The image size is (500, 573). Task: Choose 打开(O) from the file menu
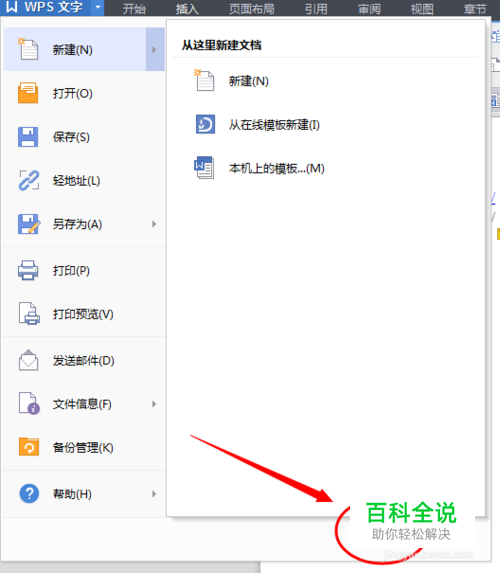click(84, 93)
